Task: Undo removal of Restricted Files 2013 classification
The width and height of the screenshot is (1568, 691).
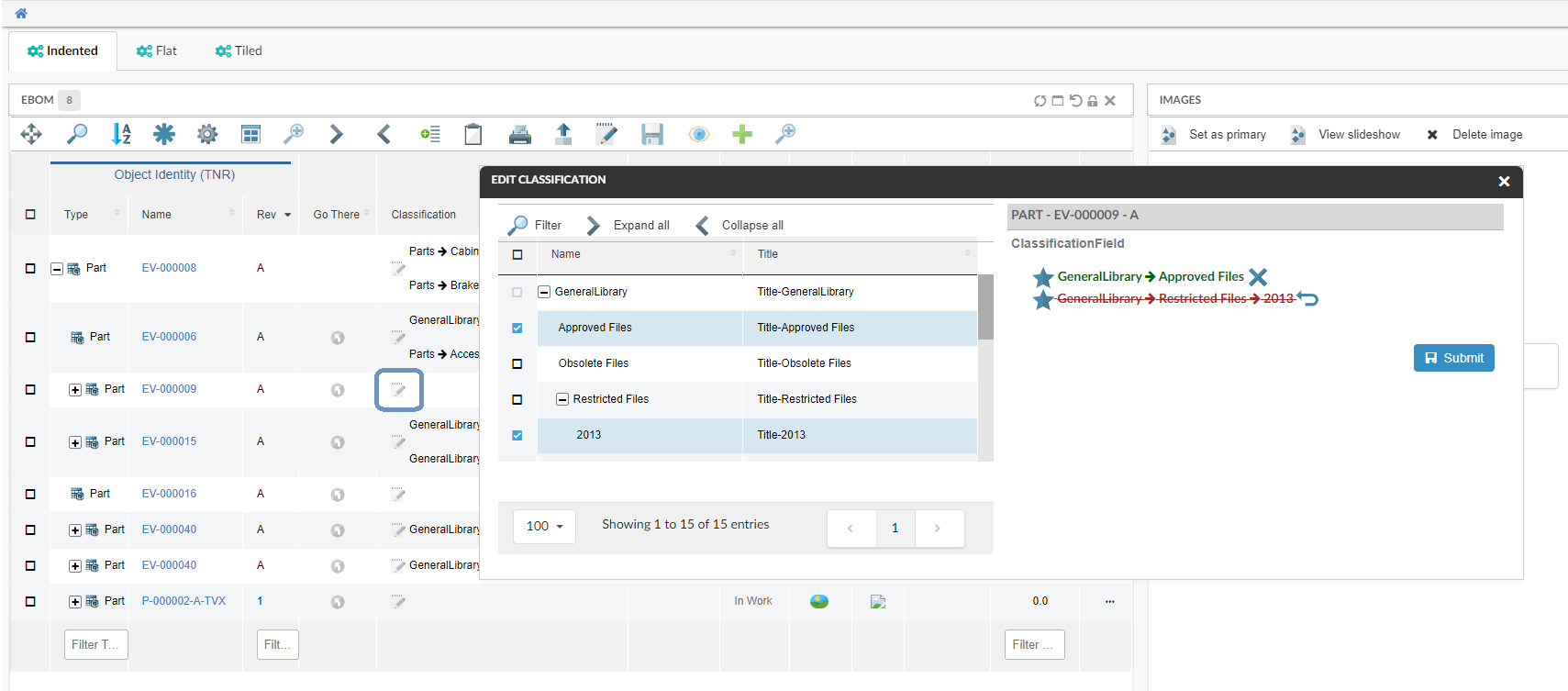Action: click(x=1308, y=298)
